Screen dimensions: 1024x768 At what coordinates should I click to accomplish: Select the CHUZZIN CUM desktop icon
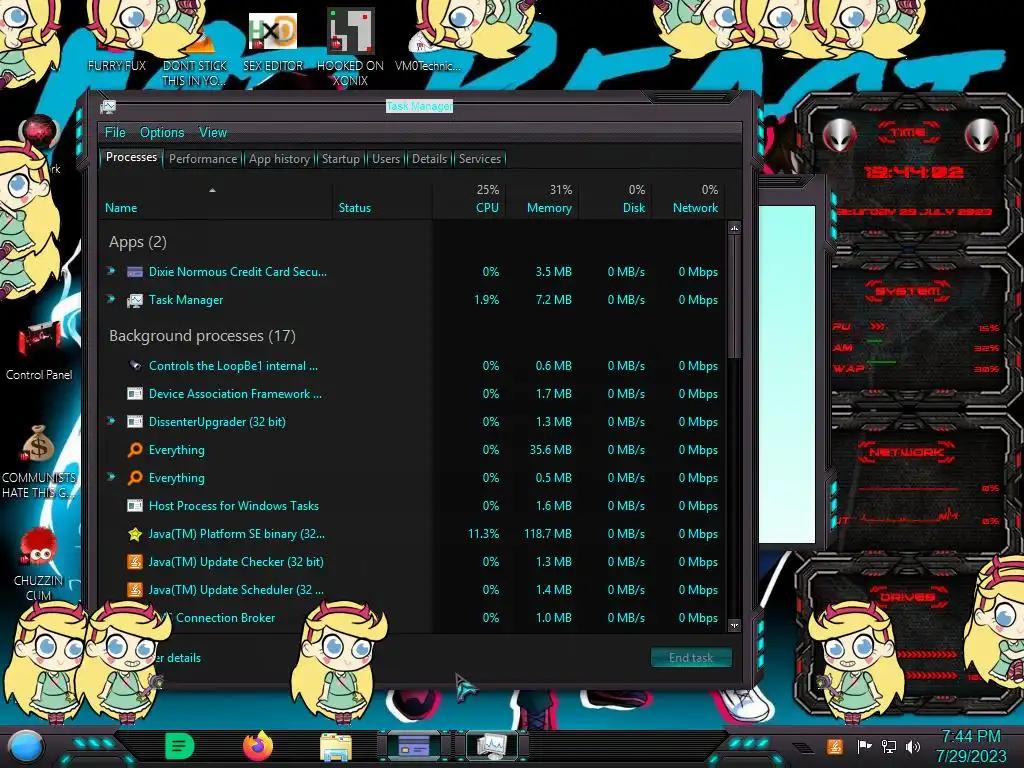[39, 565]
